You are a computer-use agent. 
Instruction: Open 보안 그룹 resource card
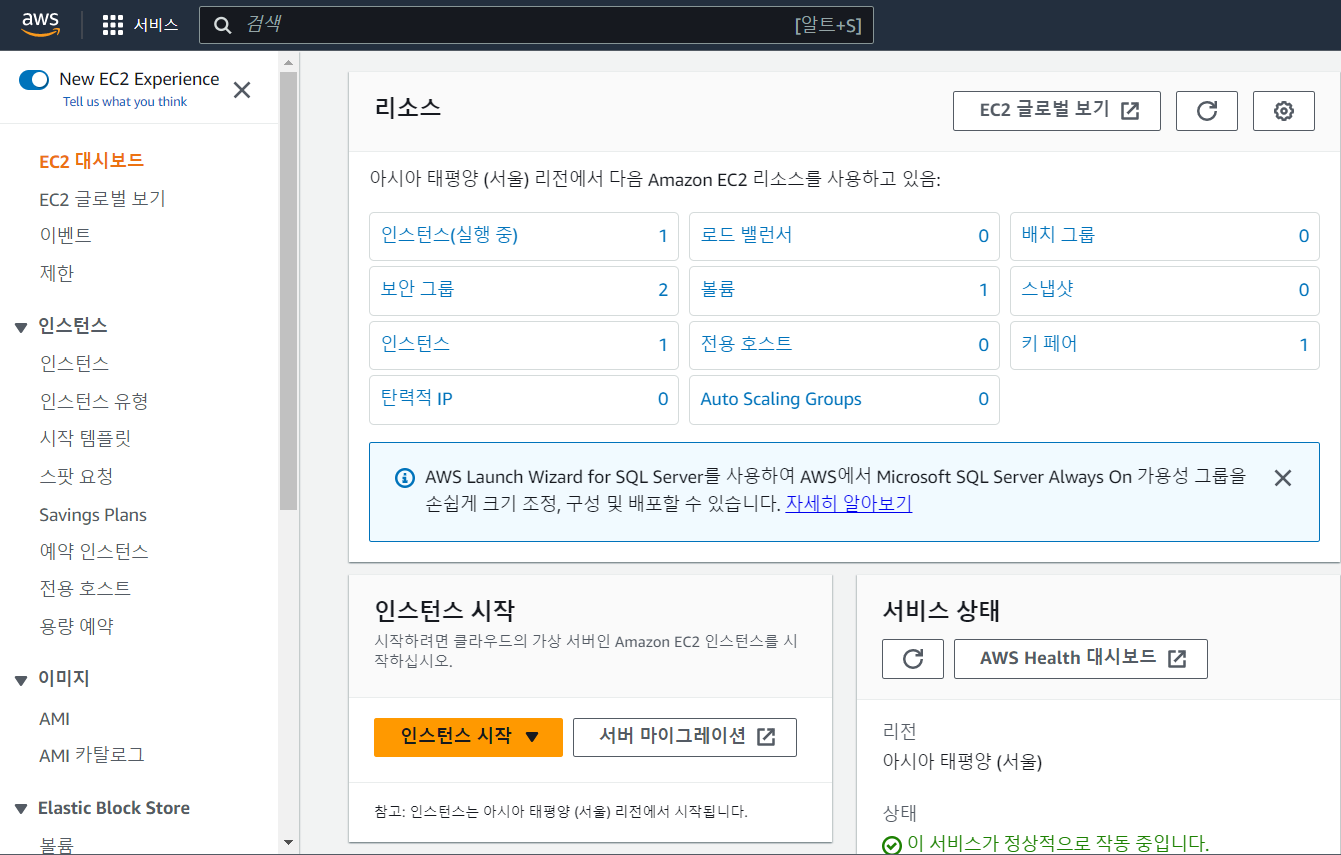[x=524, y=290]
